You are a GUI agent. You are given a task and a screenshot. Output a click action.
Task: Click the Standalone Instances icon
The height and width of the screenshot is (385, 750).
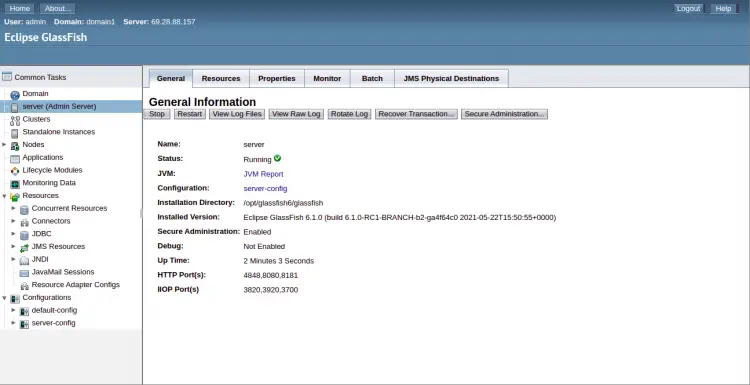pyautogui.click(x=15, y=133)
